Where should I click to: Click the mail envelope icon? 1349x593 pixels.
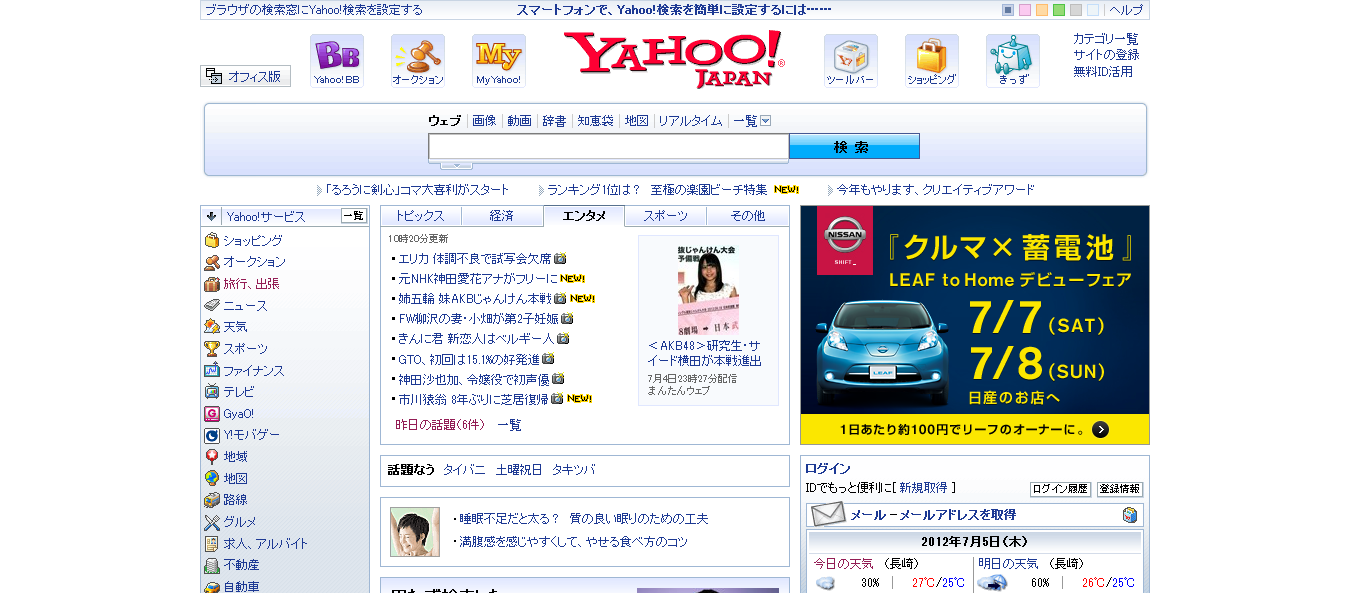tap(827, 515)
